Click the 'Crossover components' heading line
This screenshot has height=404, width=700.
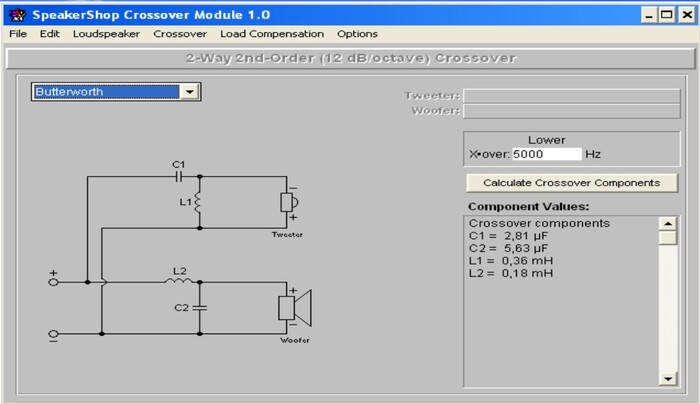point(539,223)
